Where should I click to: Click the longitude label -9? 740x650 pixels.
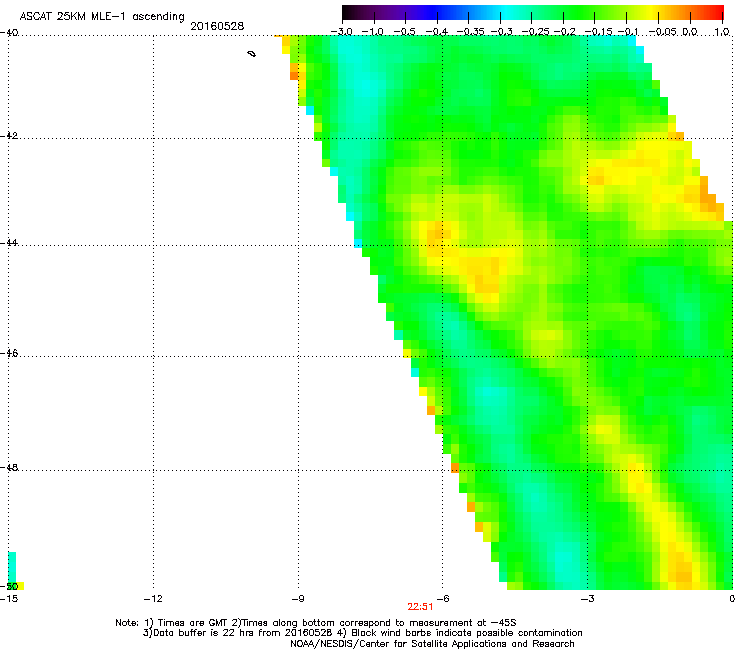[297, 599]
